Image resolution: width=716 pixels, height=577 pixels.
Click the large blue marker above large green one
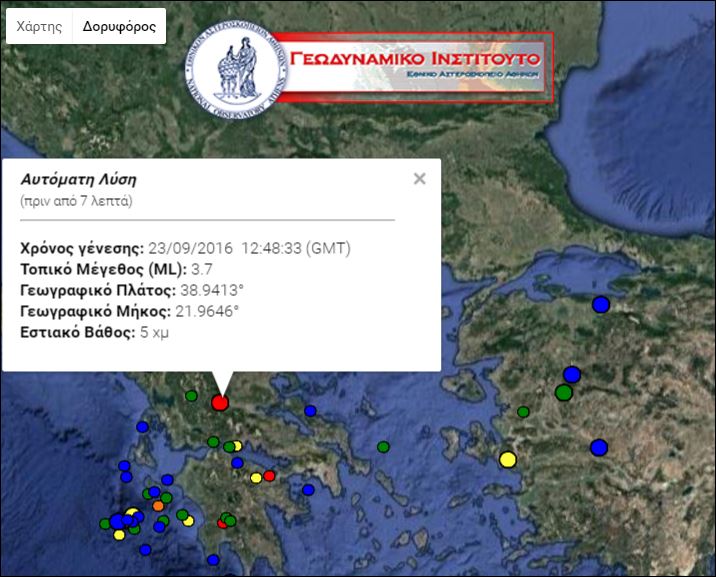[572, 375]
